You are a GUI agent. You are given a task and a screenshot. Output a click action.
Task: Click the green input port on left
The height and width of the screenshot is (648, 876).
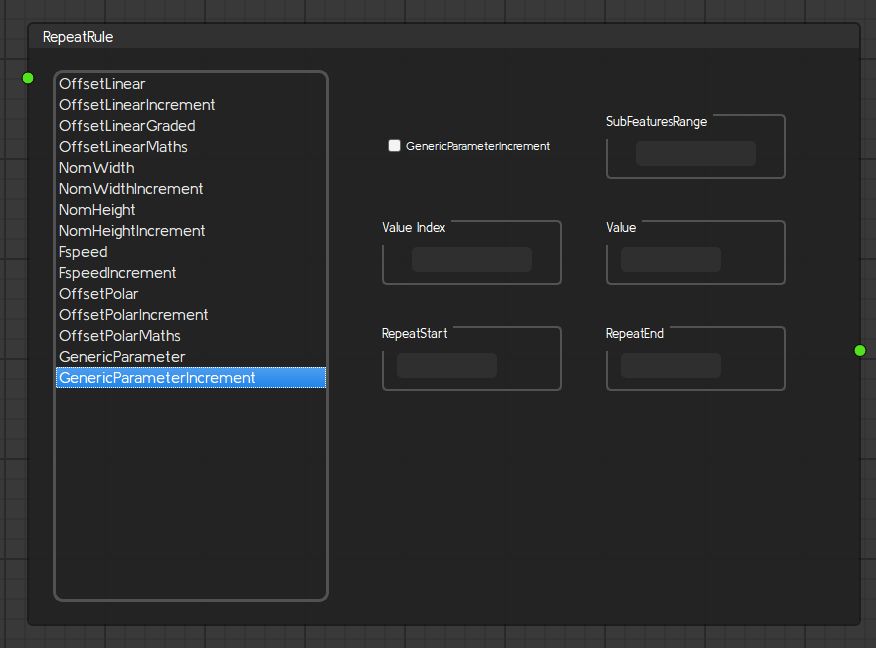(x=28, y=78)
